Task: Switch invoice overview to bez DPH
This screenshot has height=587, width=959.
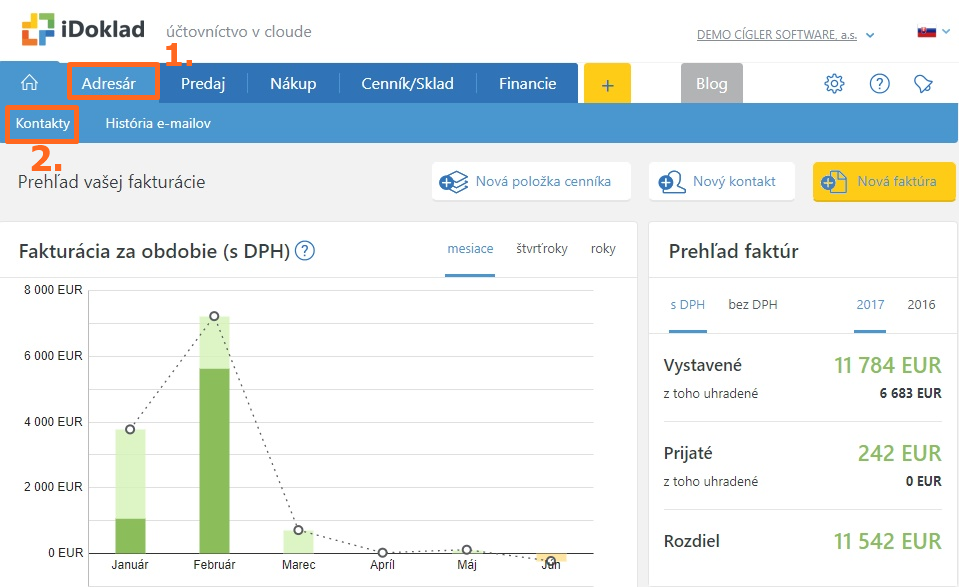Action: (752, 304)
